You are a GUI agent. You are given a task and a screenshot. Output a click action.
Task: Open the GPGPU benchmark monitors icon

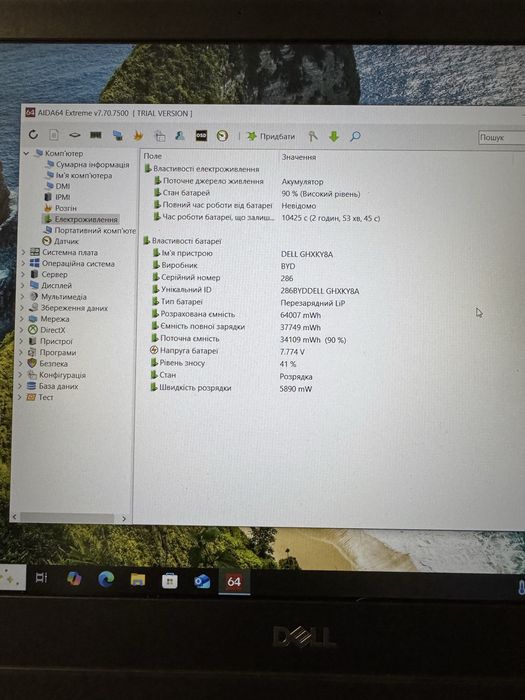click(x=117, y=135)
